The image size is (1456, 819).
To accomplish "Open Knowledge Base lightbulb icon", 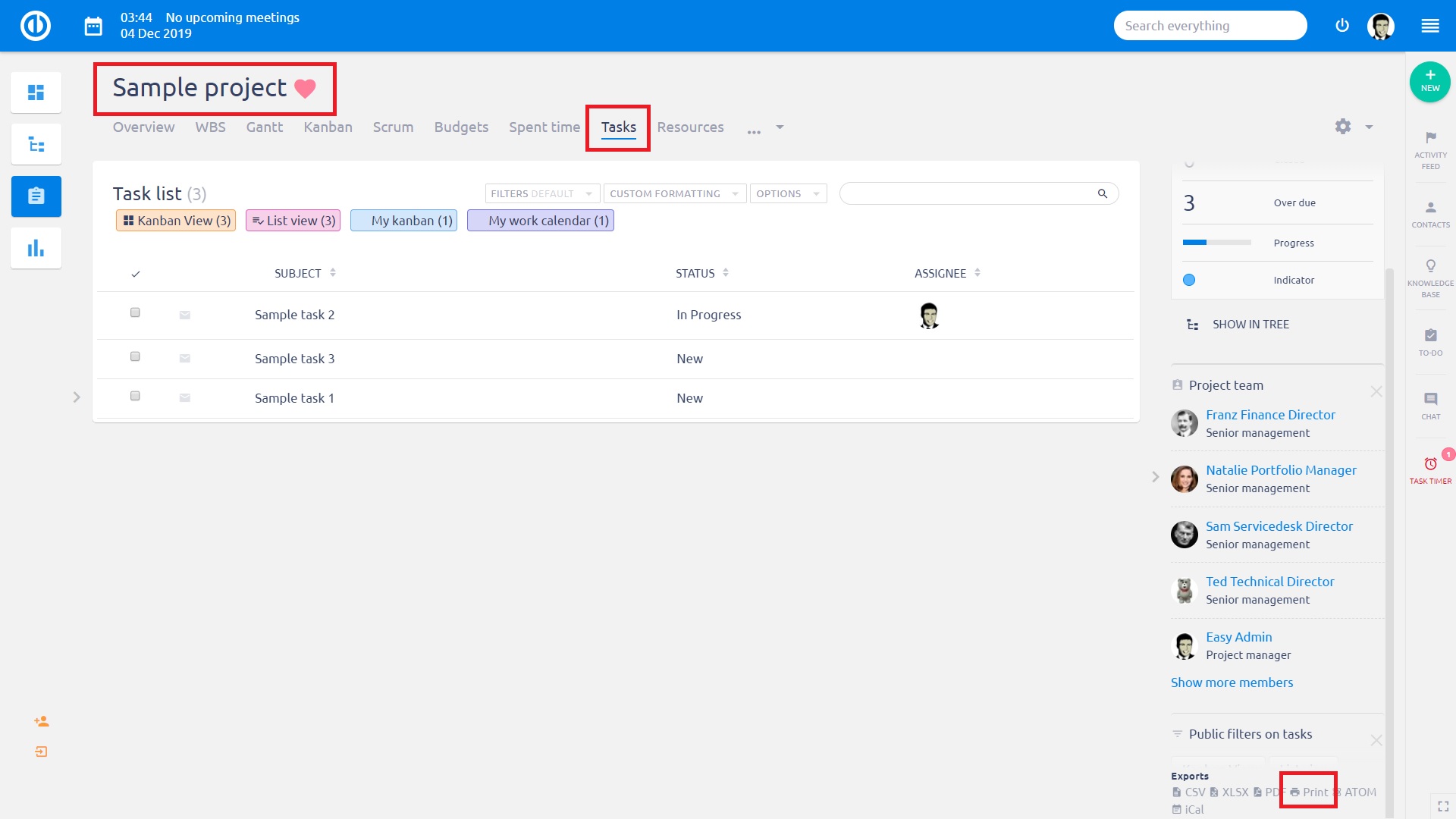I will coord(1430,266).
